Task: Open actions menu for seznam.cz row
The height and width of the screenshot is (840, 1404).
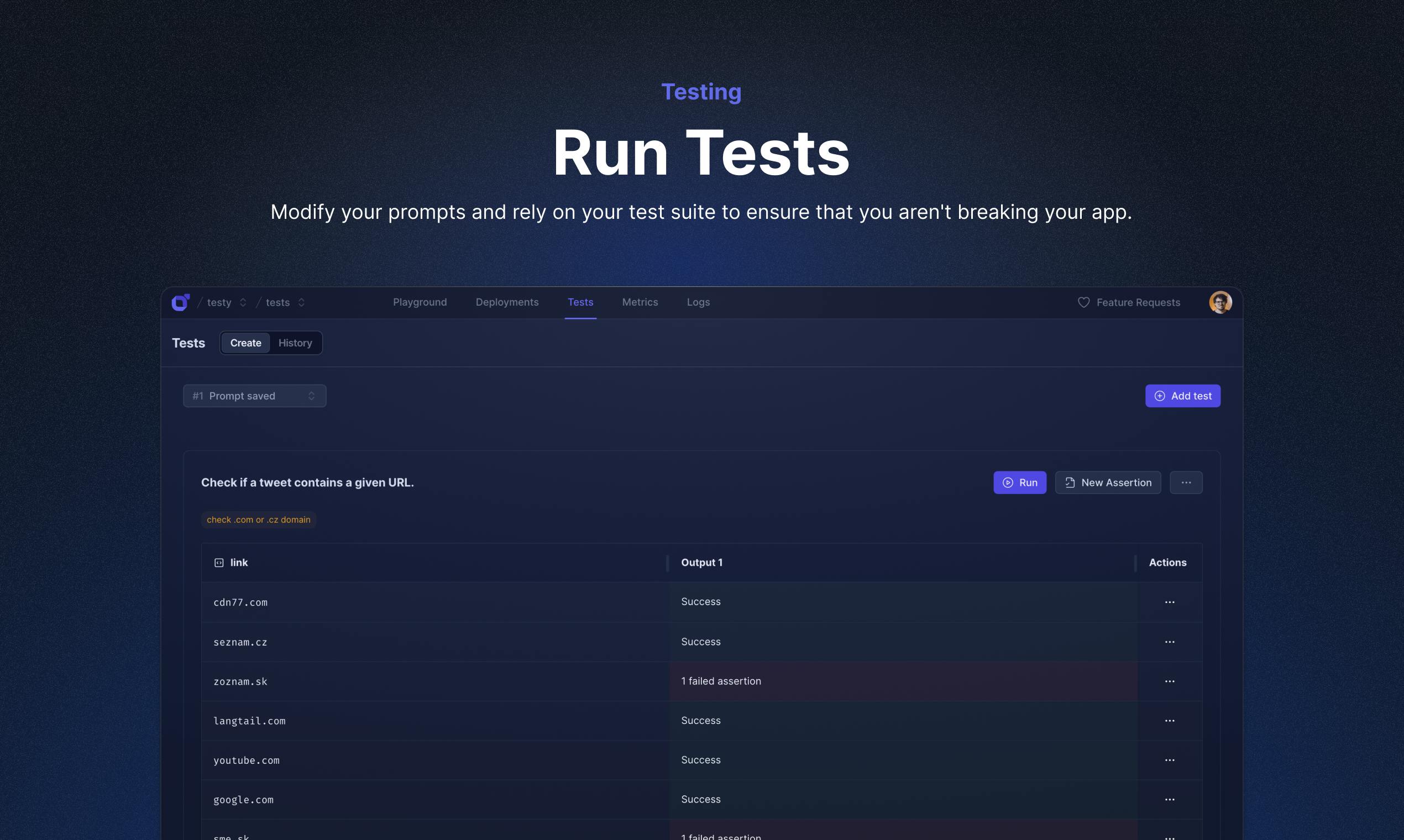Action: [1170, 642]
